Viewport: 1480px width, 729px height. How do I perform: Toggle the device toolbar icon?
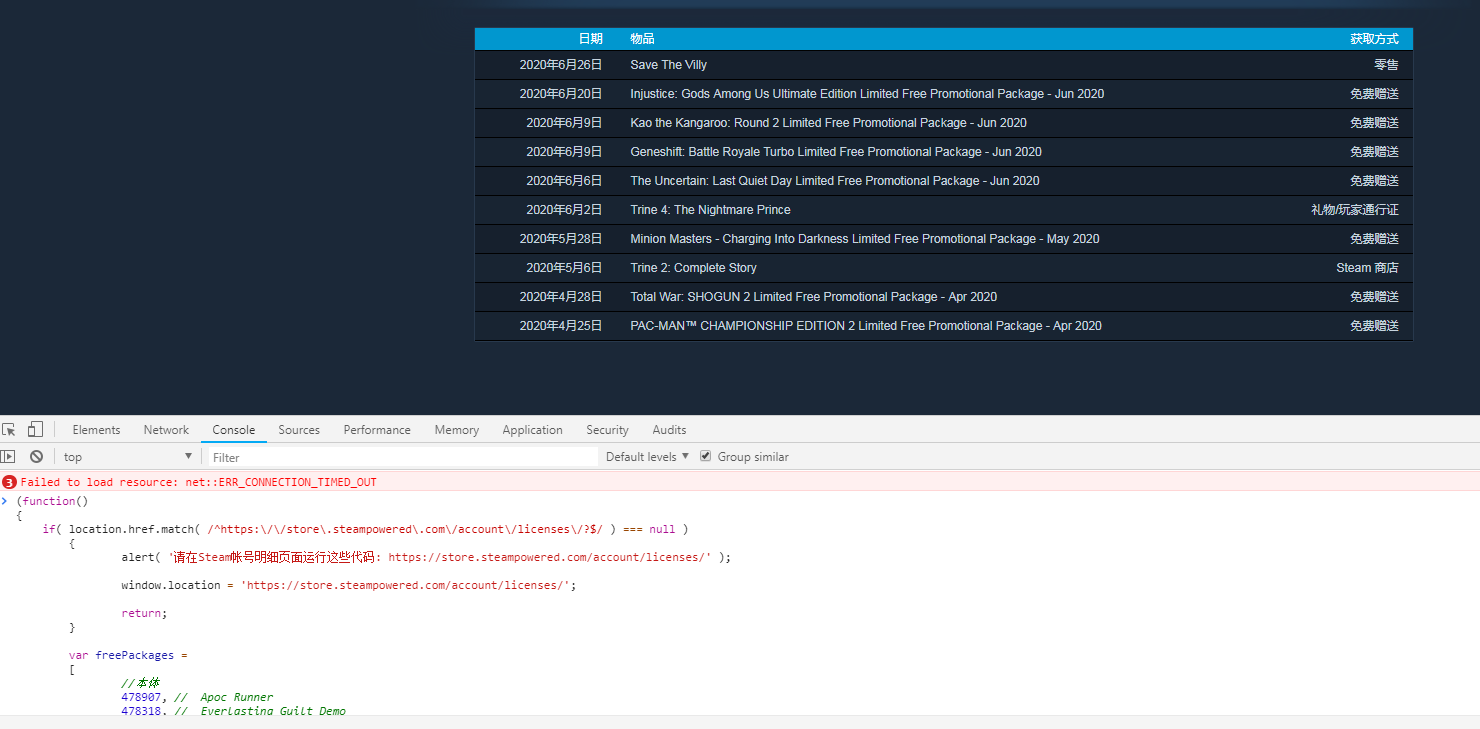(x=35, y=430)
